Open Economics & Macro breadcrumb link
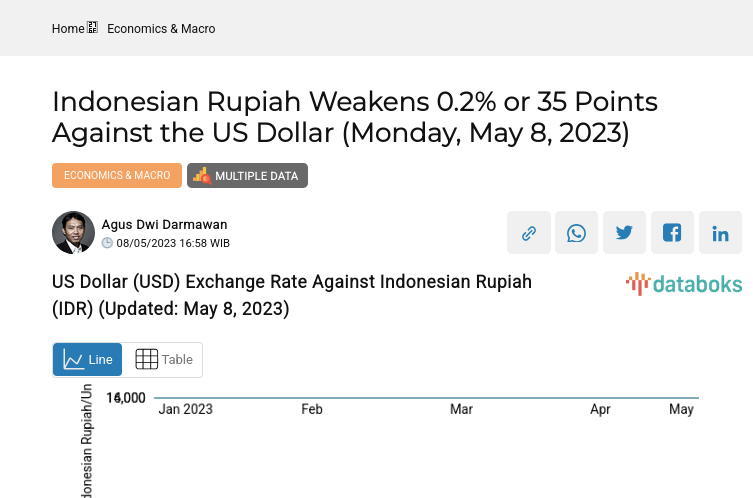Image resolution: width=753 pixels, height=498 pixels. 161,29
